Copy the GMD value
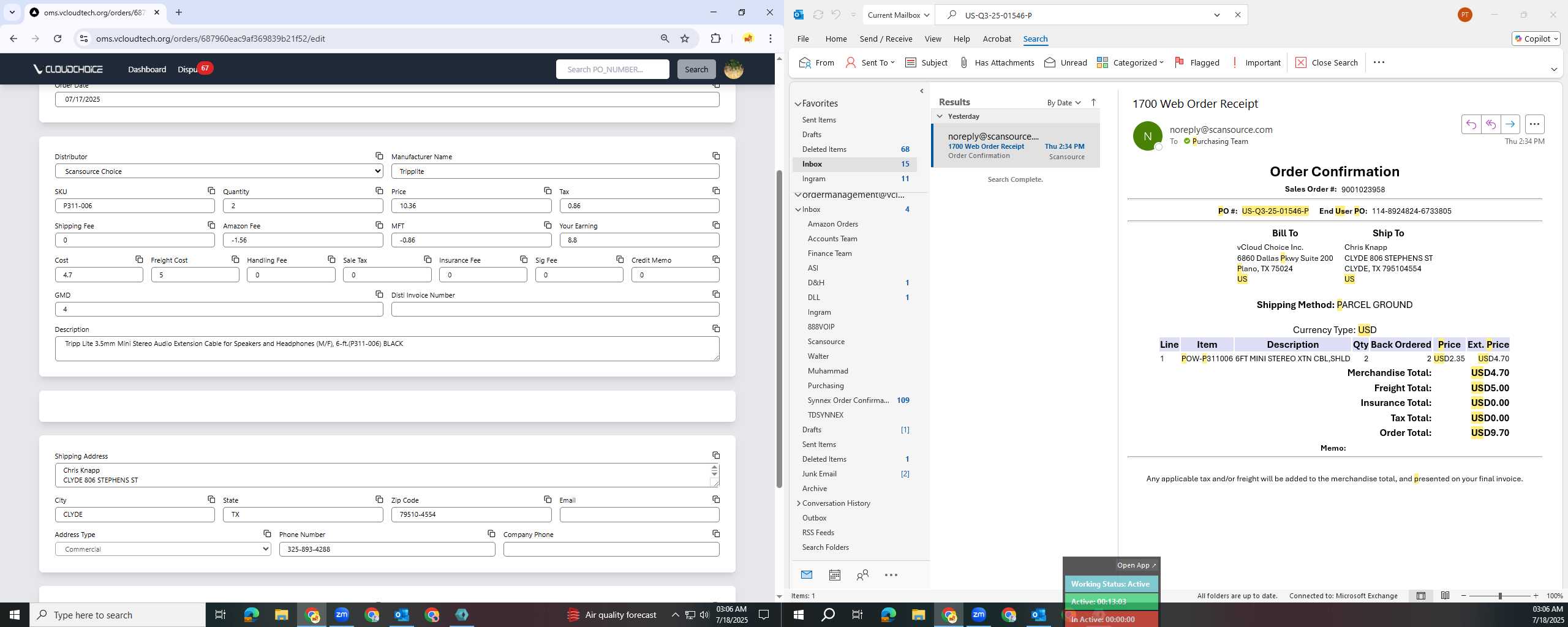This screenshot has width=1568, height=627. 379,295
